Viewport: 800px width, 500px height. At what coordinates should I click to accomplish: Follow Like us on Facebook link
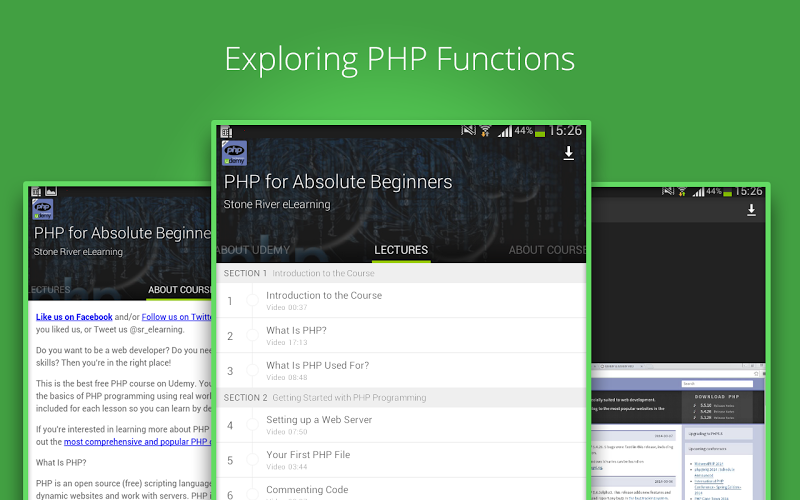[74, 317]
